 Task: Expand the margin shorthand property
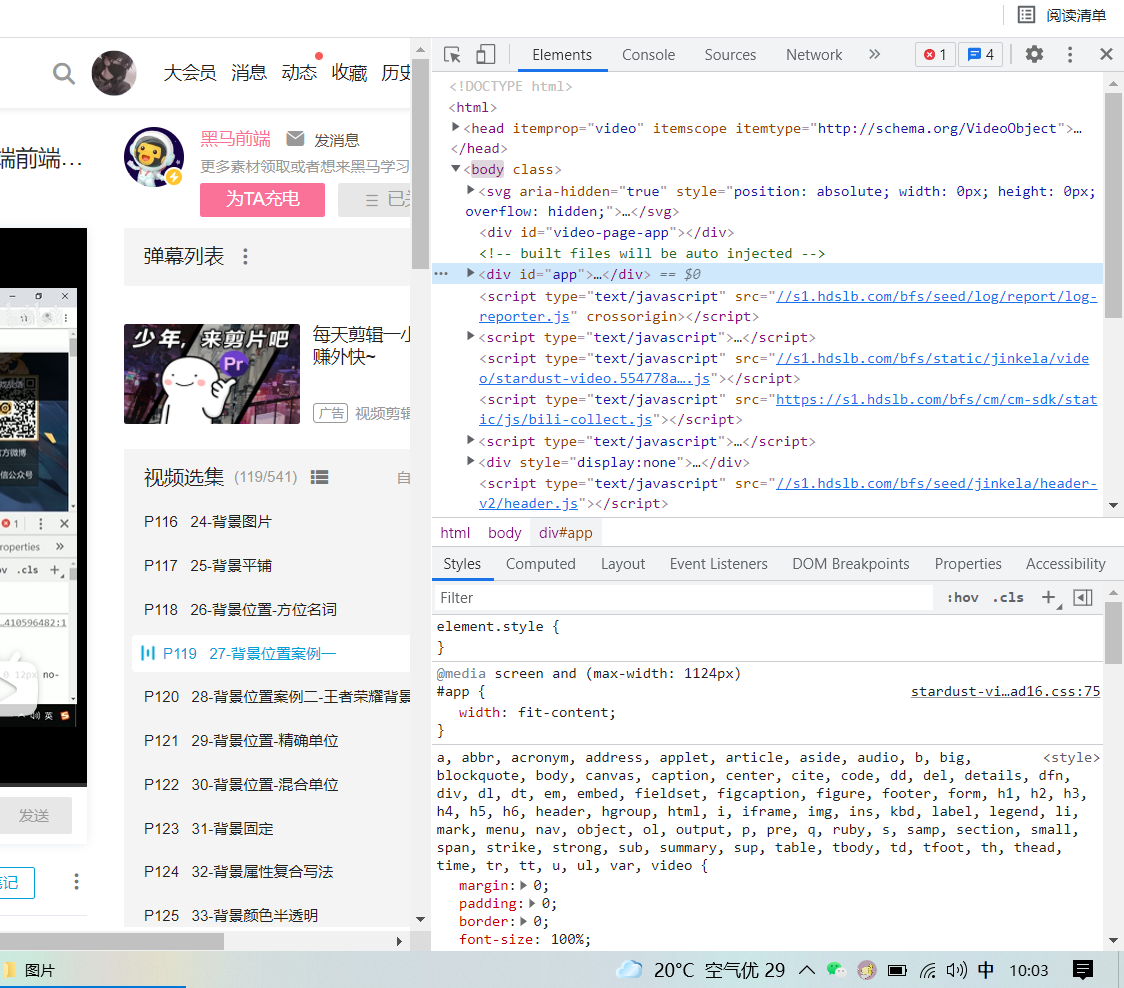[x=524, y=885]
